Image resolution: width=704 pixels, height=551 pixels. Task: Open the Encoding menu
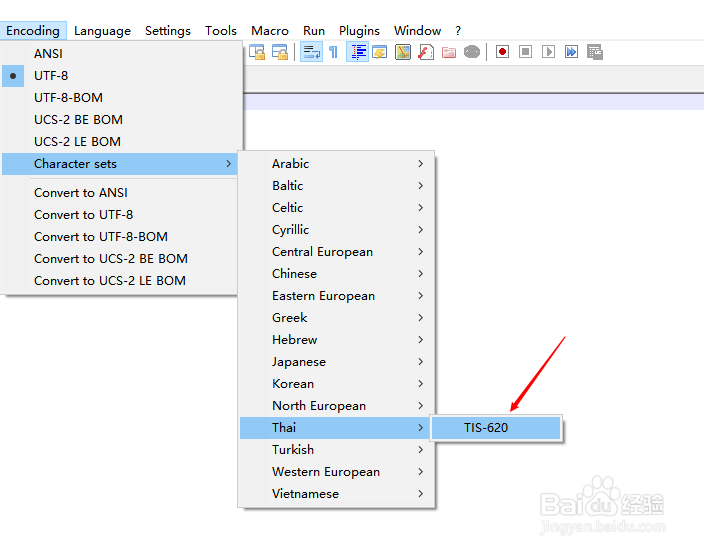pyautogui.click(x=33, y=31)
